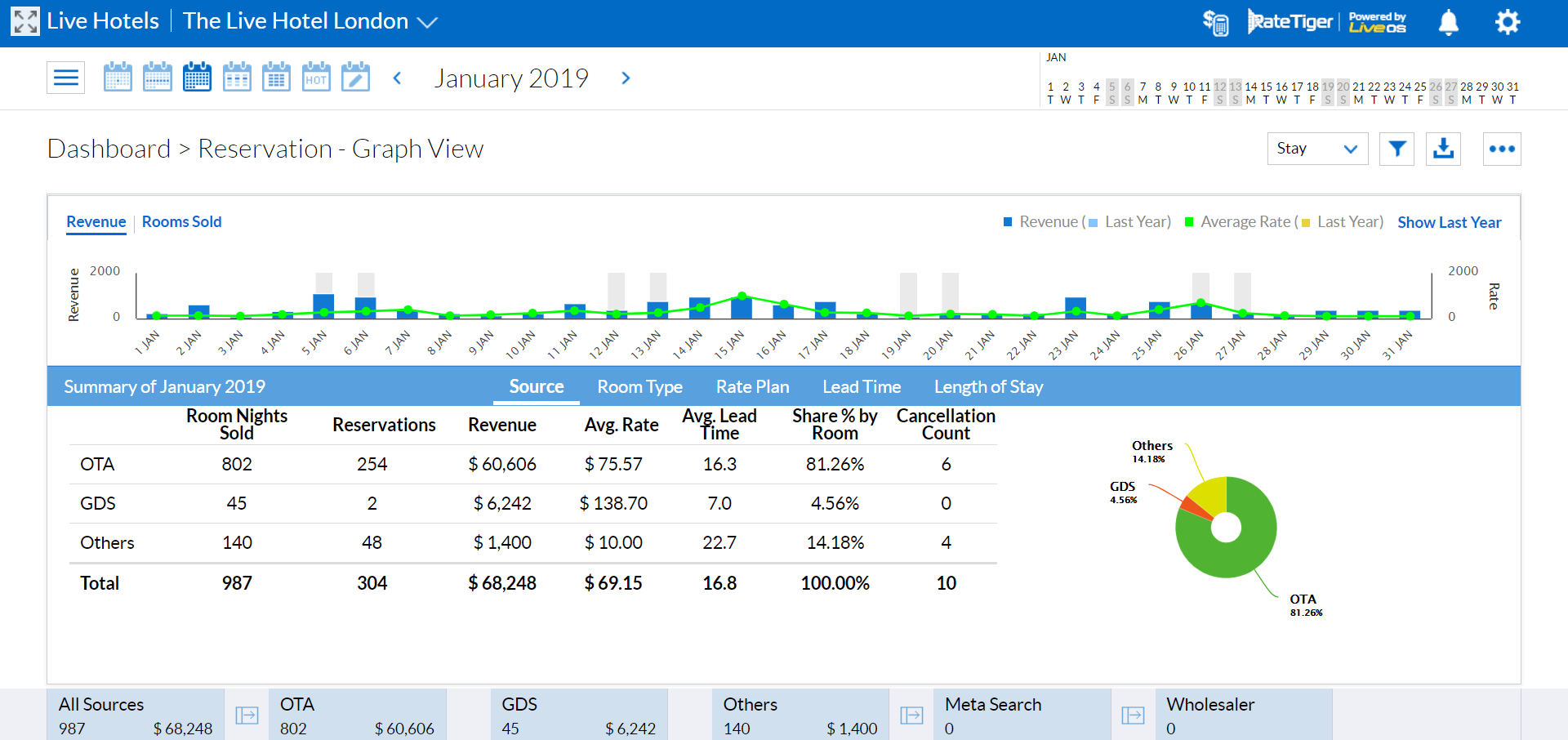Select the first calendar icon right of the hamburger menu
The width and height of the screenshot is (1568, 740).
118,77
